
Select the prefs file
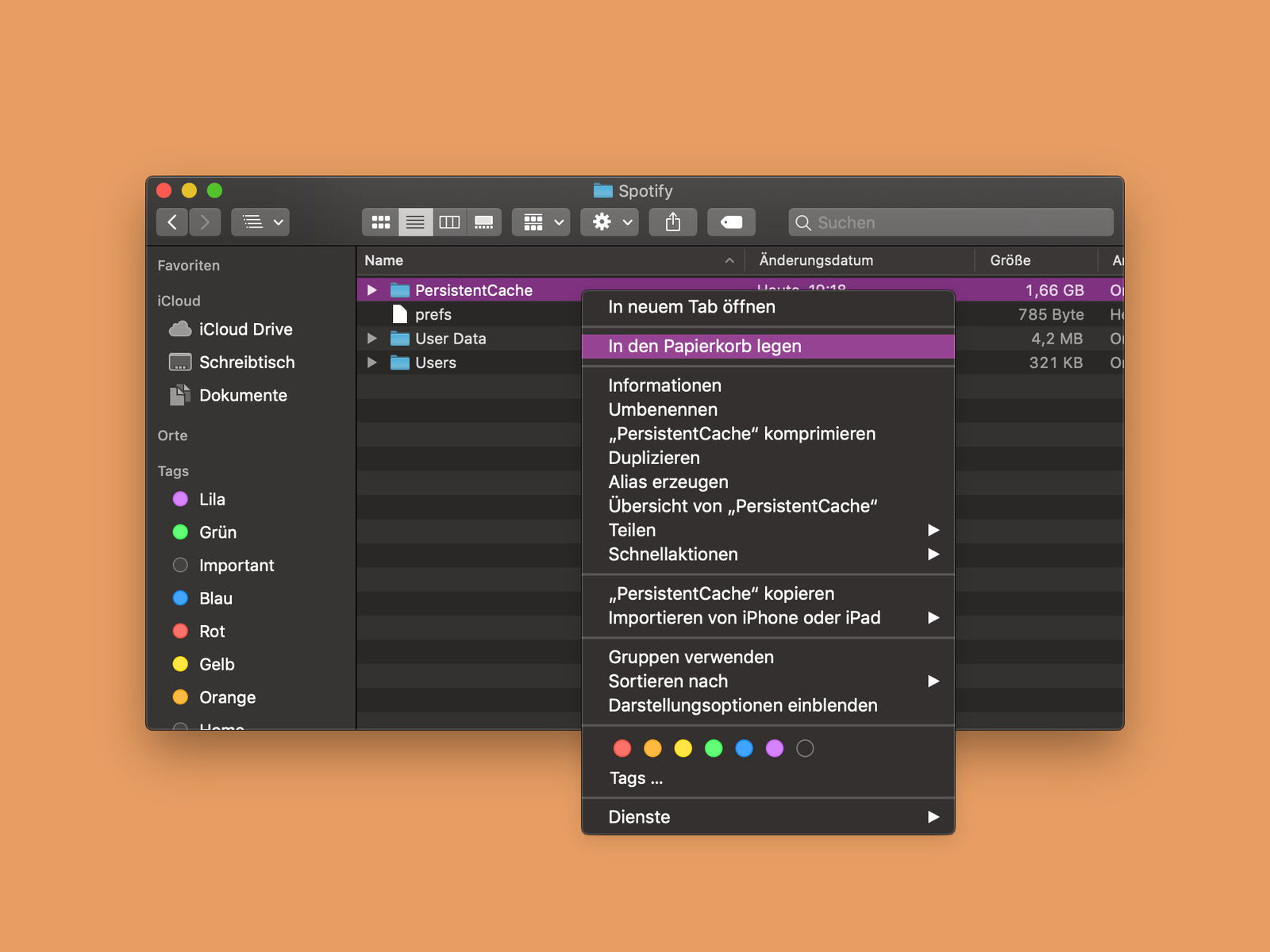click(433, 314)
